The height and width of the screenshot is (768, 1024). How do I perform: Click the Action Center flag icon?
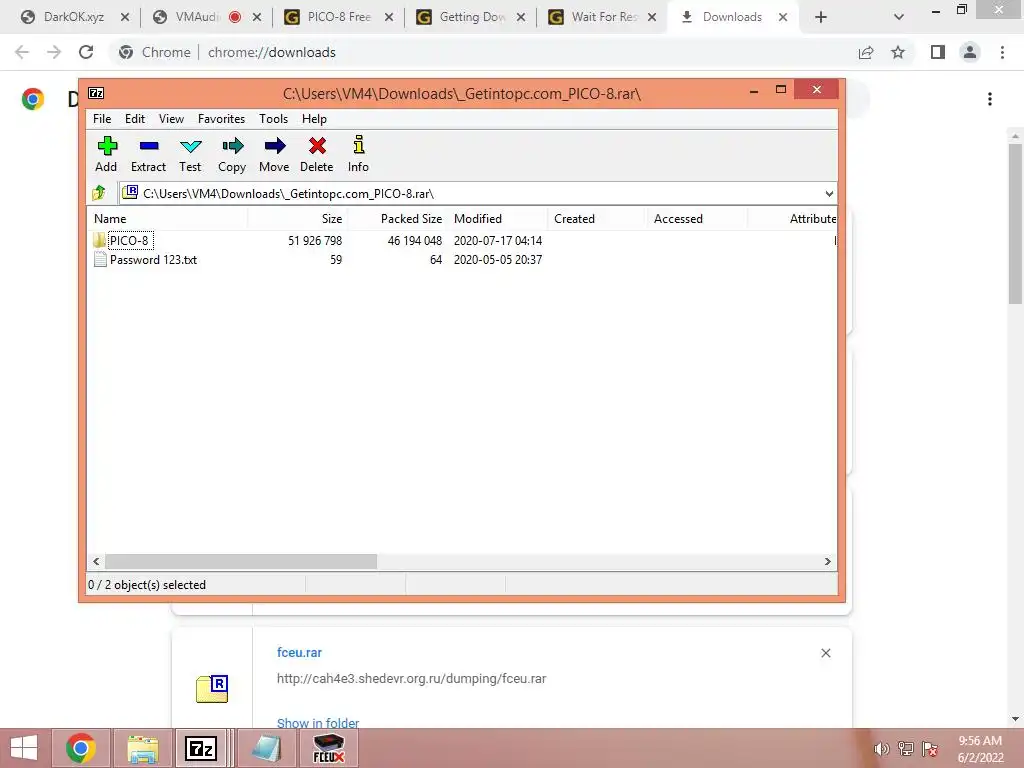[930, 748]
